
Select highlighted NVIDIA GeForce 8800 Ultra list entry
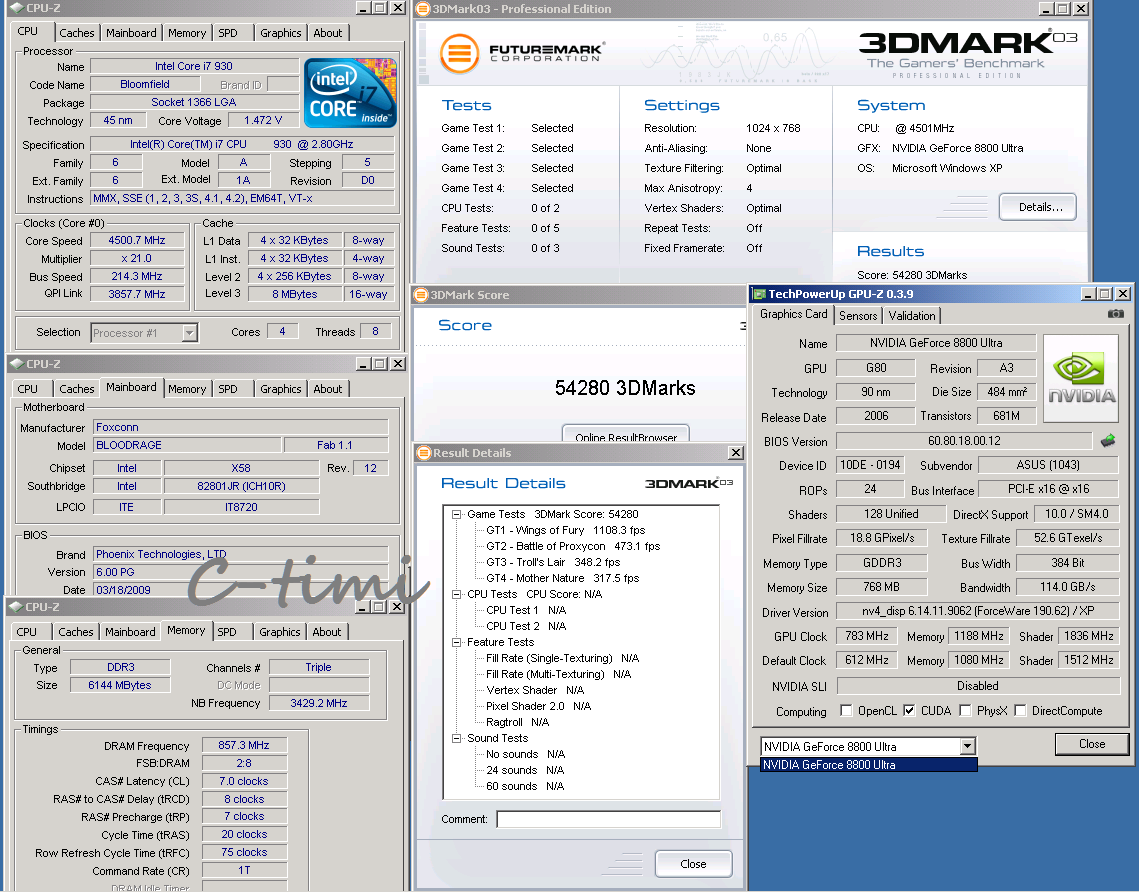(868, 764)
